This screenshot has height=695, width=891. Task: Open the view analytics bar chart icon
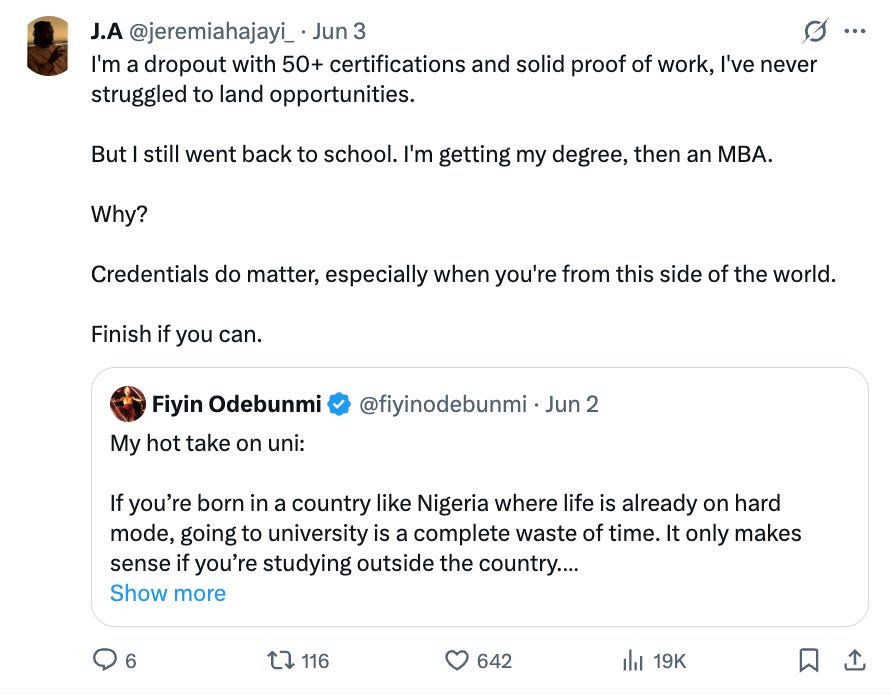(632, 660)
